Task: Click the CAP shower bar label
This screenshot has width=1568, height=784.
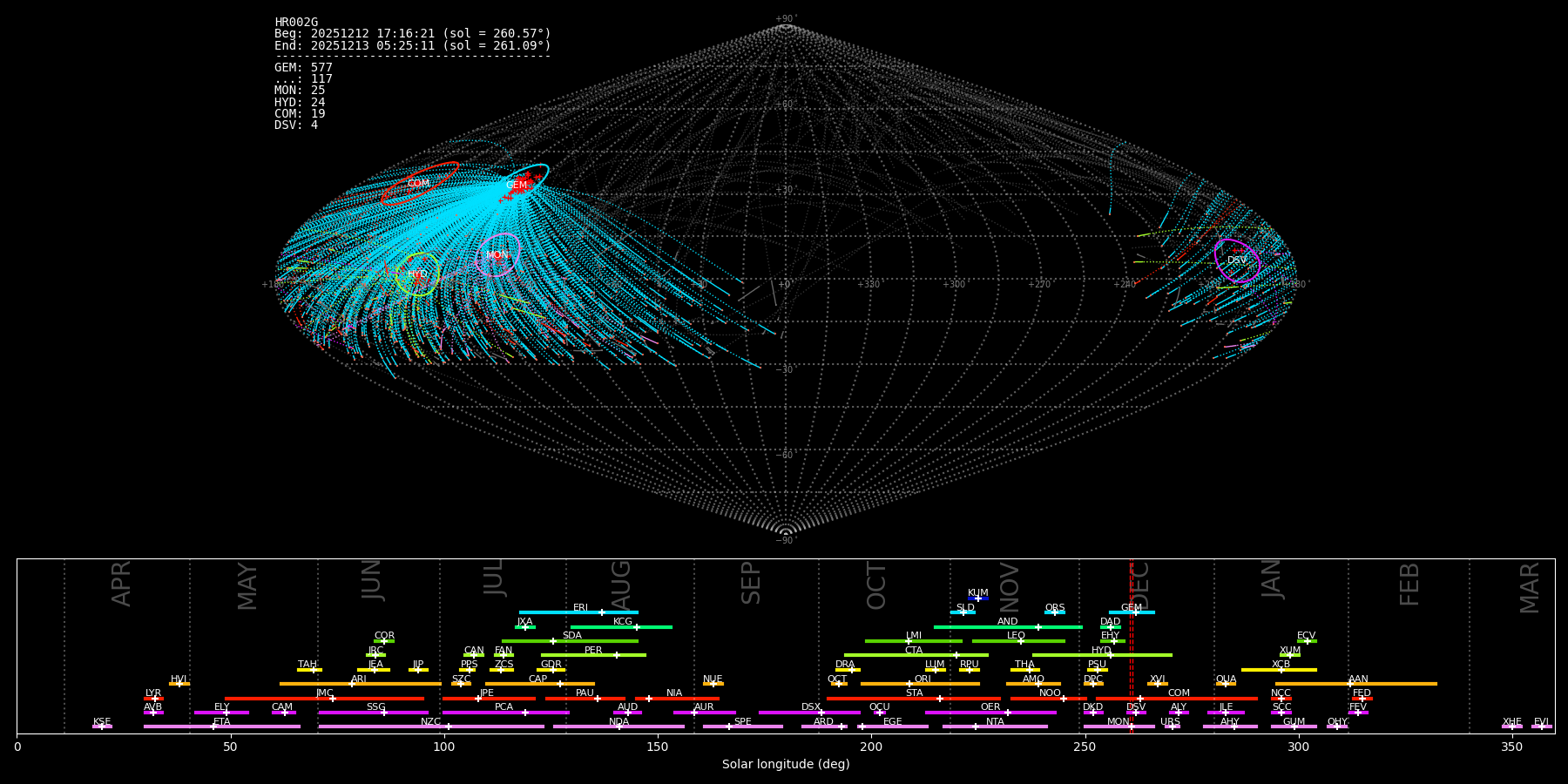Action: coord(538,679)
